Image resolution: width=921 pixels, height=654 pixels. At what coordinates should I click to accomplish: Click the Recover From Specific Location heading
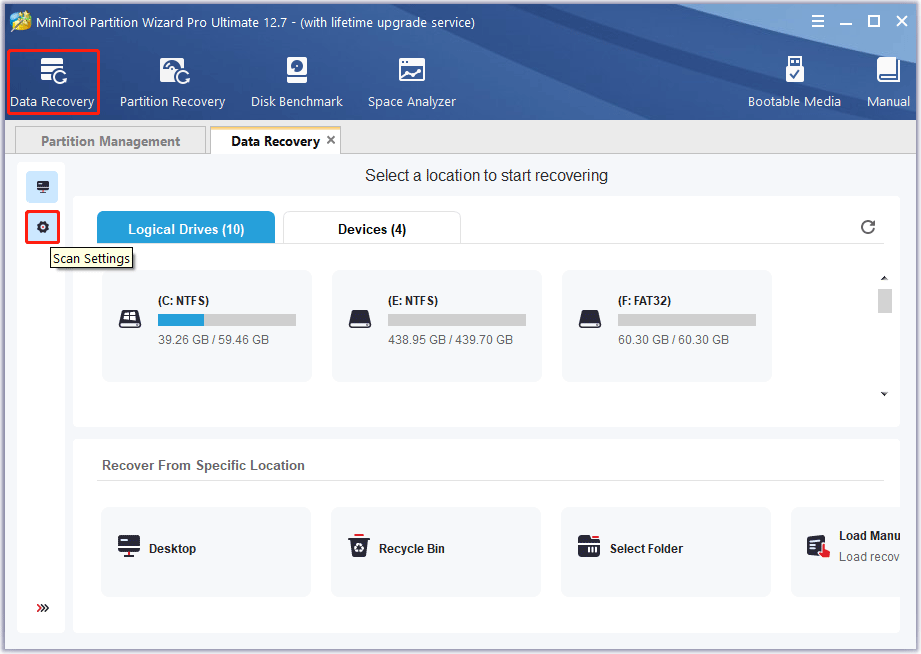point(203,465)
